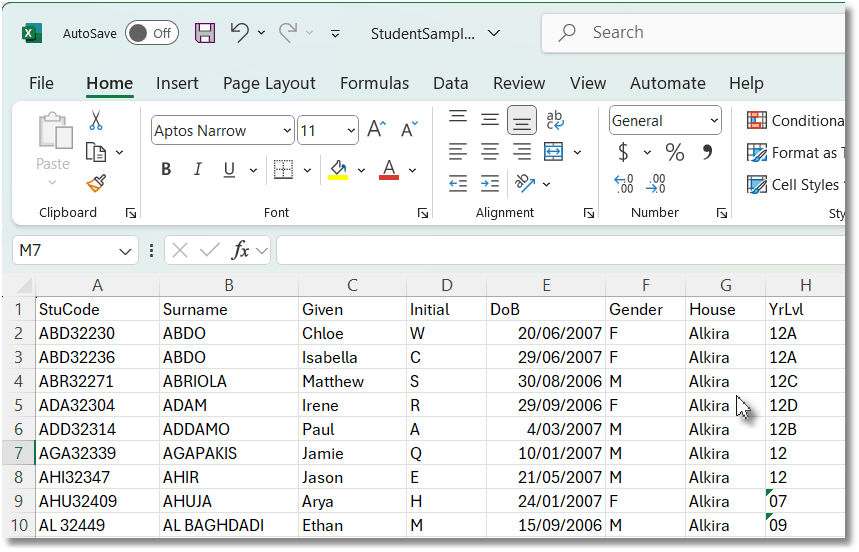The image size is (859, 552).
Task: Click the Redo arrow icon
Action: (288, 32)
